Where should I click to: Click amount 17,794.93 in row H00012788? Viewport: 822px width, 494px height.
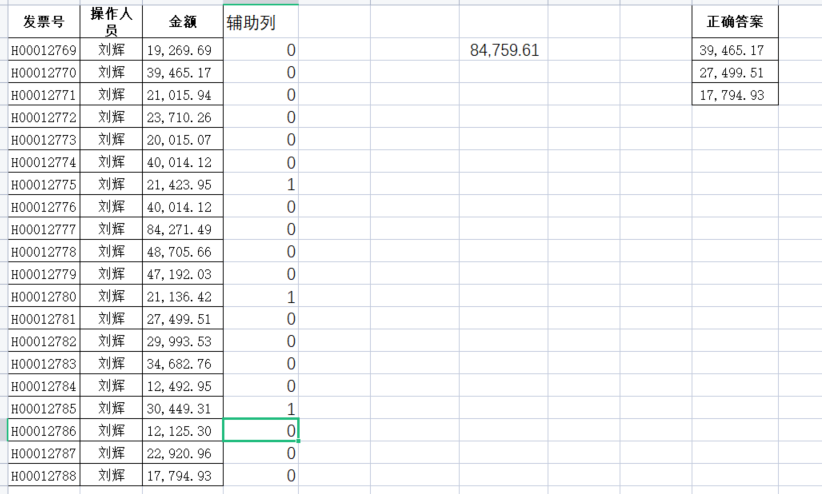pyautogui.click(x=183, y=476)
